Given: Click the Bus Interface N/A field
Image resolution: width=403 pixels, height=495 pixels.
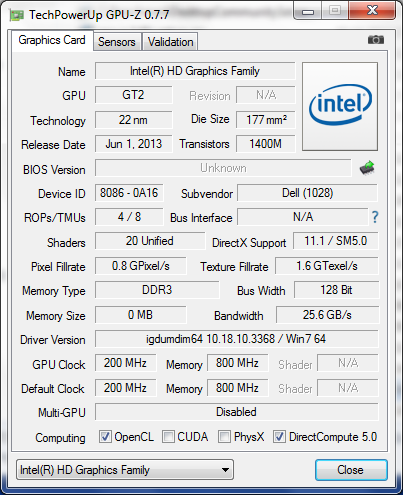Looking at the screenshot, I should [303, 217].
